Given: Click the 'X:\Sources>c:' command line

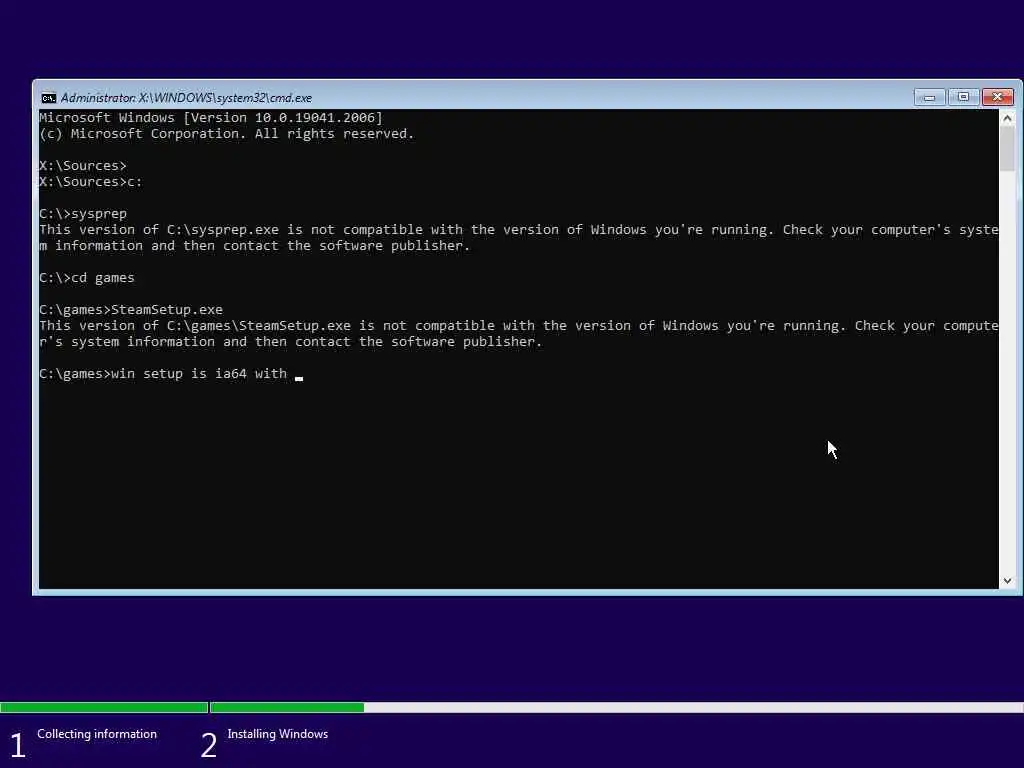Looking at the screenshot, I should [x=91, y=182].
